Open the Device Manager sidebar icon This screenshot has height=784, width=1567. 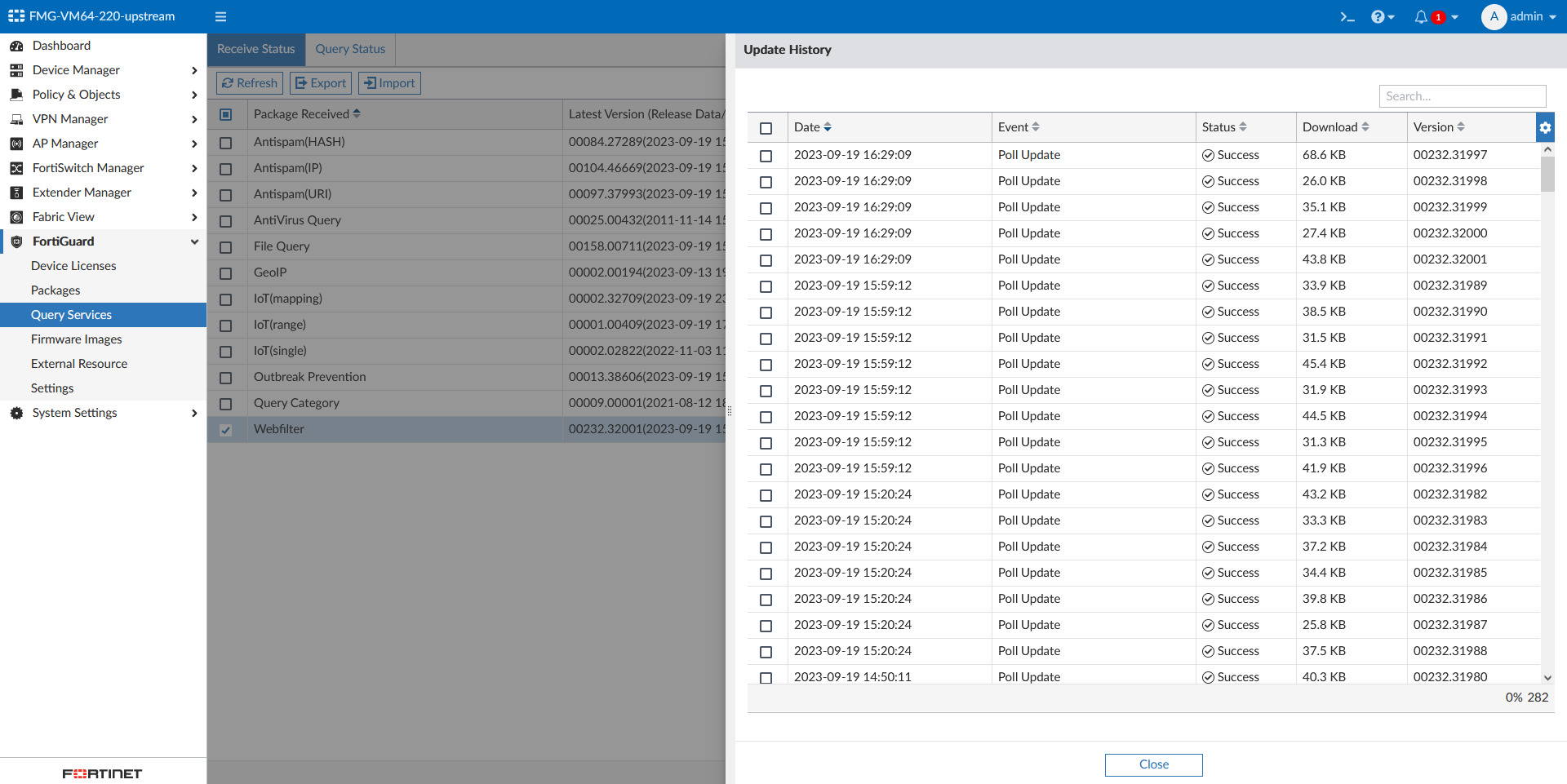(16, 70)
